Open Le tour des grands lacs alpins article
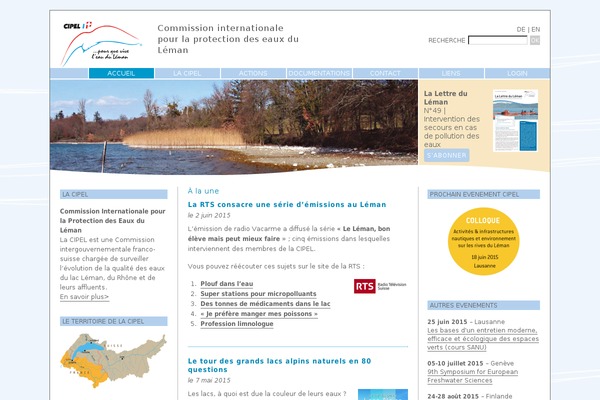 coord(279,365)
